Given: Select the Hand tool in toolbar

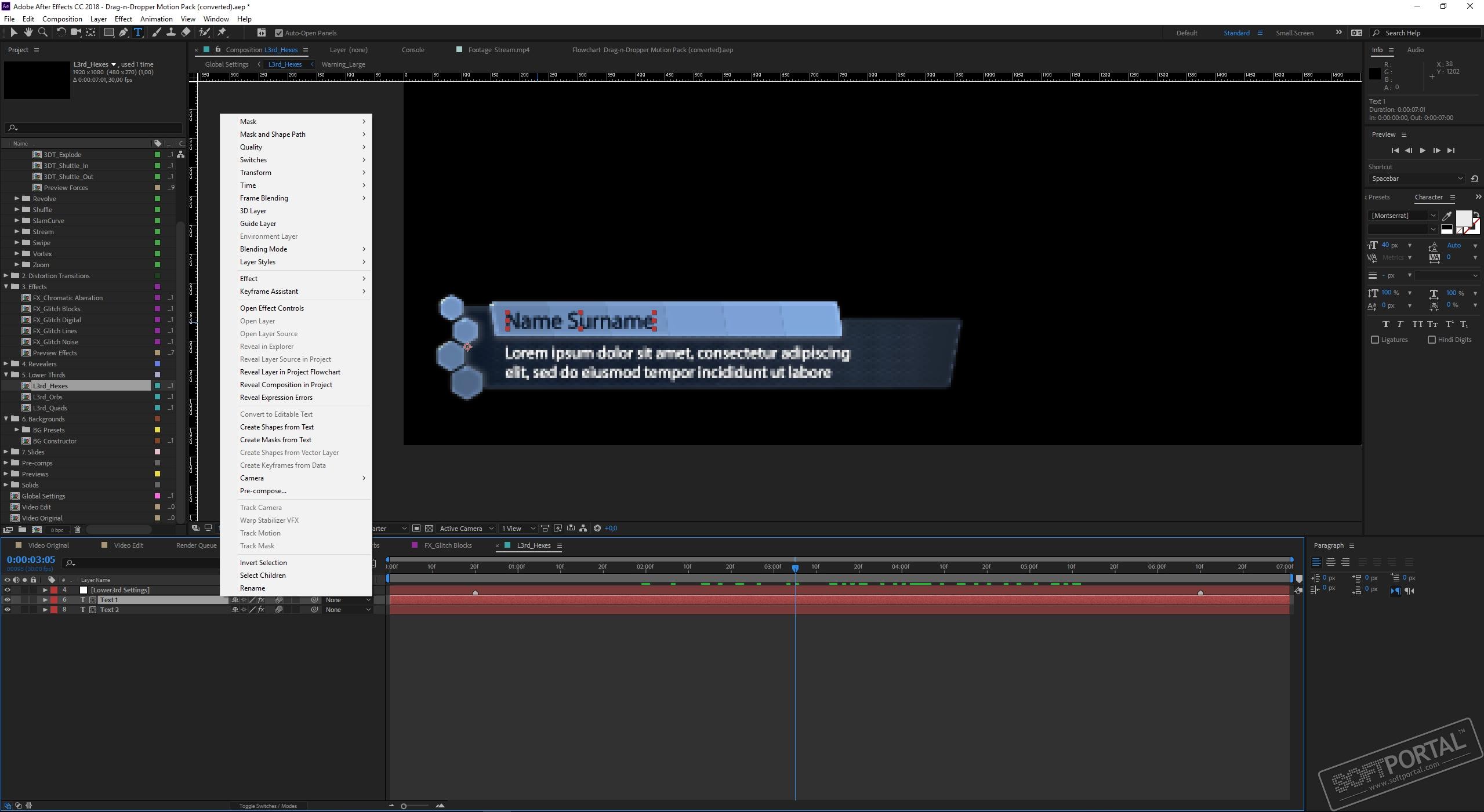Looking at the screenshot, I should 28,32.
